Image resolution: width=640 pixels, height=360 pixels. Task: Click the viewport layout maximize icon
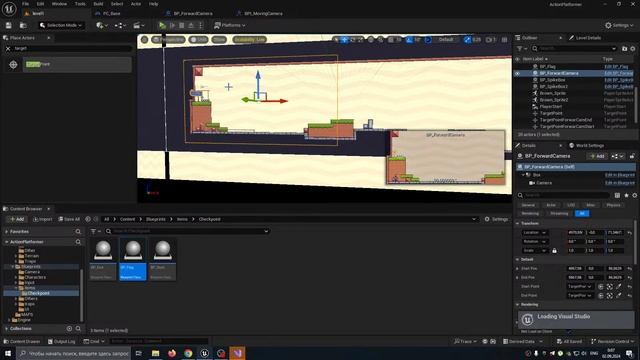pos(504,40)
